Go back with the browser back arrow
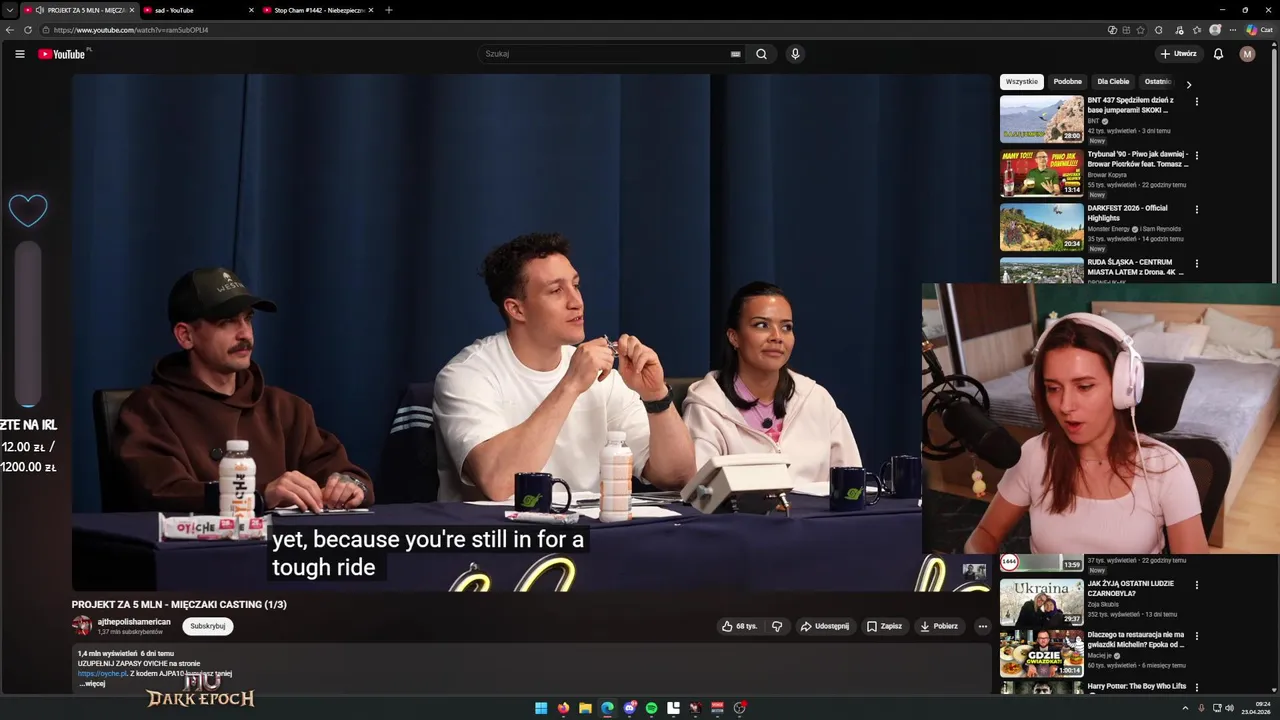This screenshot has width=1280, height=720. [x=9, y=30]
